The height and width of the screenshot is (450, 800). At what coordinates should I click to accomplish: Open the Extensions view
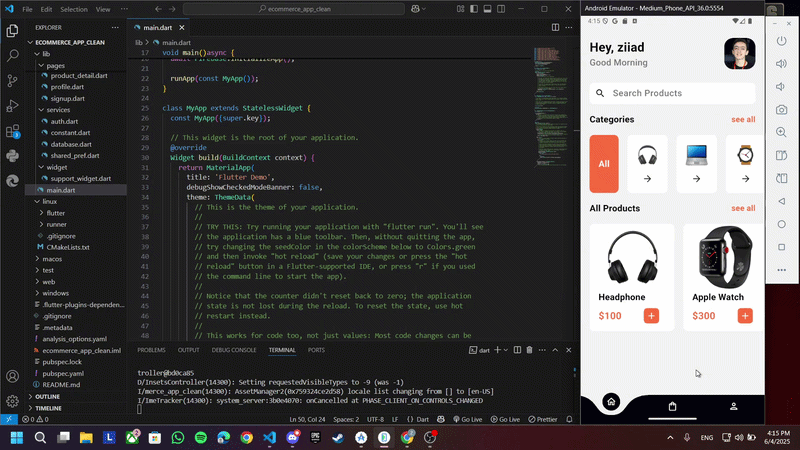pos(12,131)
